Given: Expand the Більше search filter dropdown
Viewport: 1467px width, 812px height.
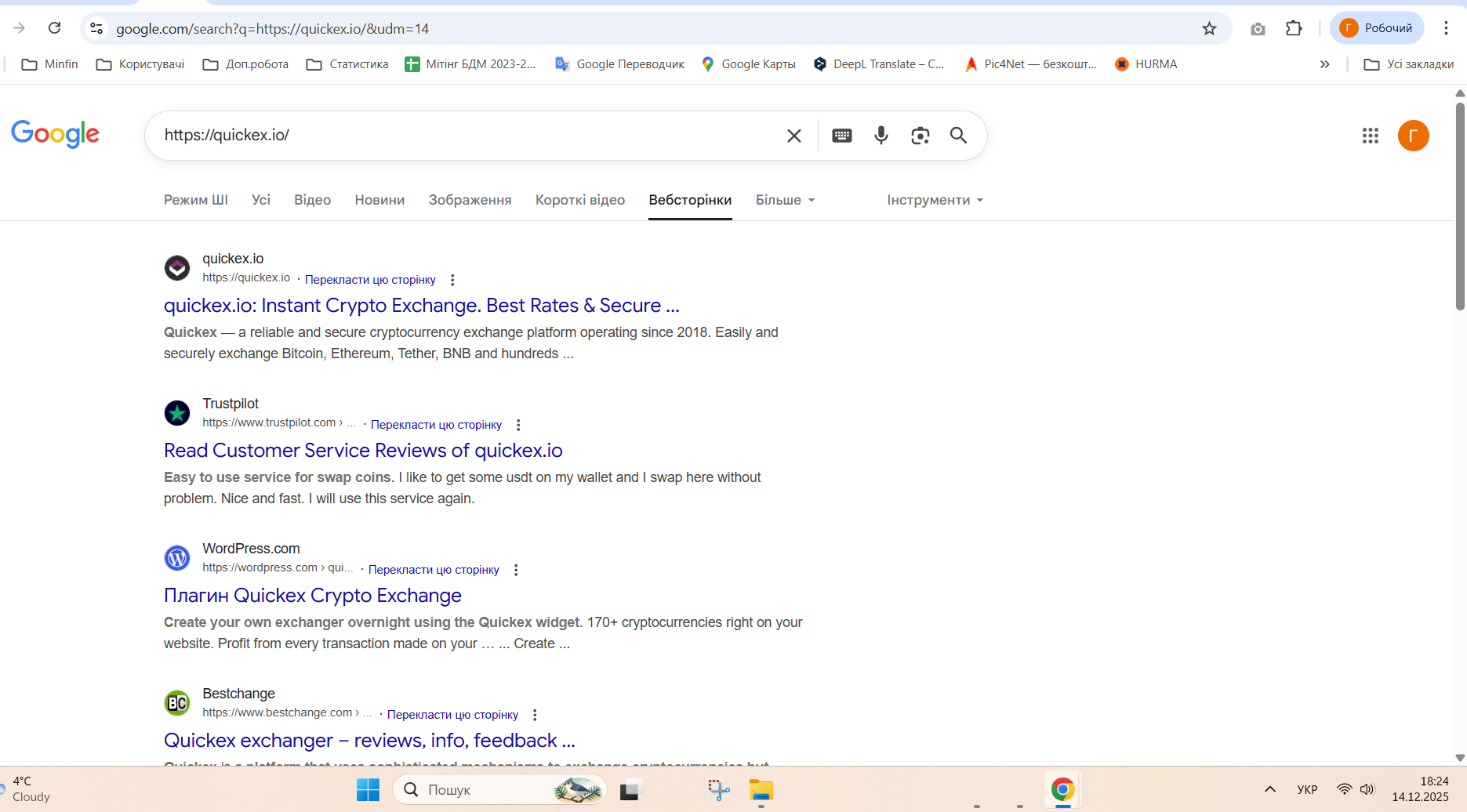Looking at the screenshot, I should (x=785, y=200).
